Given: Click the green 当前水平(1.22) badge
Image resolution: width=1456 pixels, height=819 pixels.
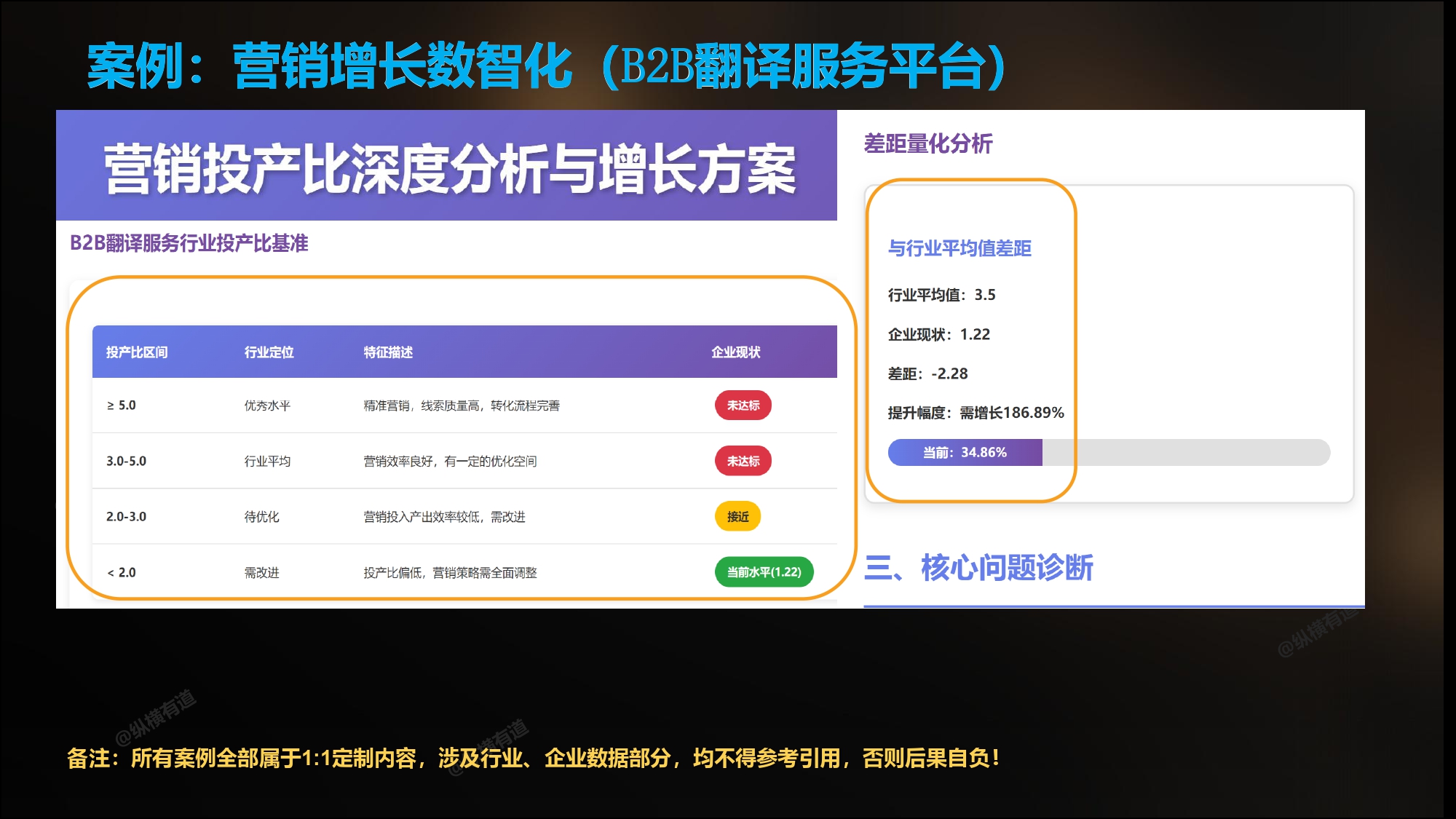Looking at the screenshot, I should point(764,572).
